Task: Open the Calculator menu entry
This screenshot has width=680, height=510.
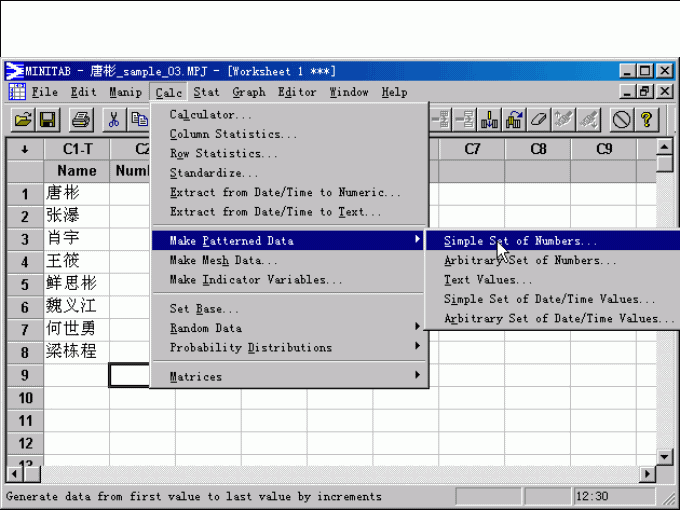Action: (210, 115)
